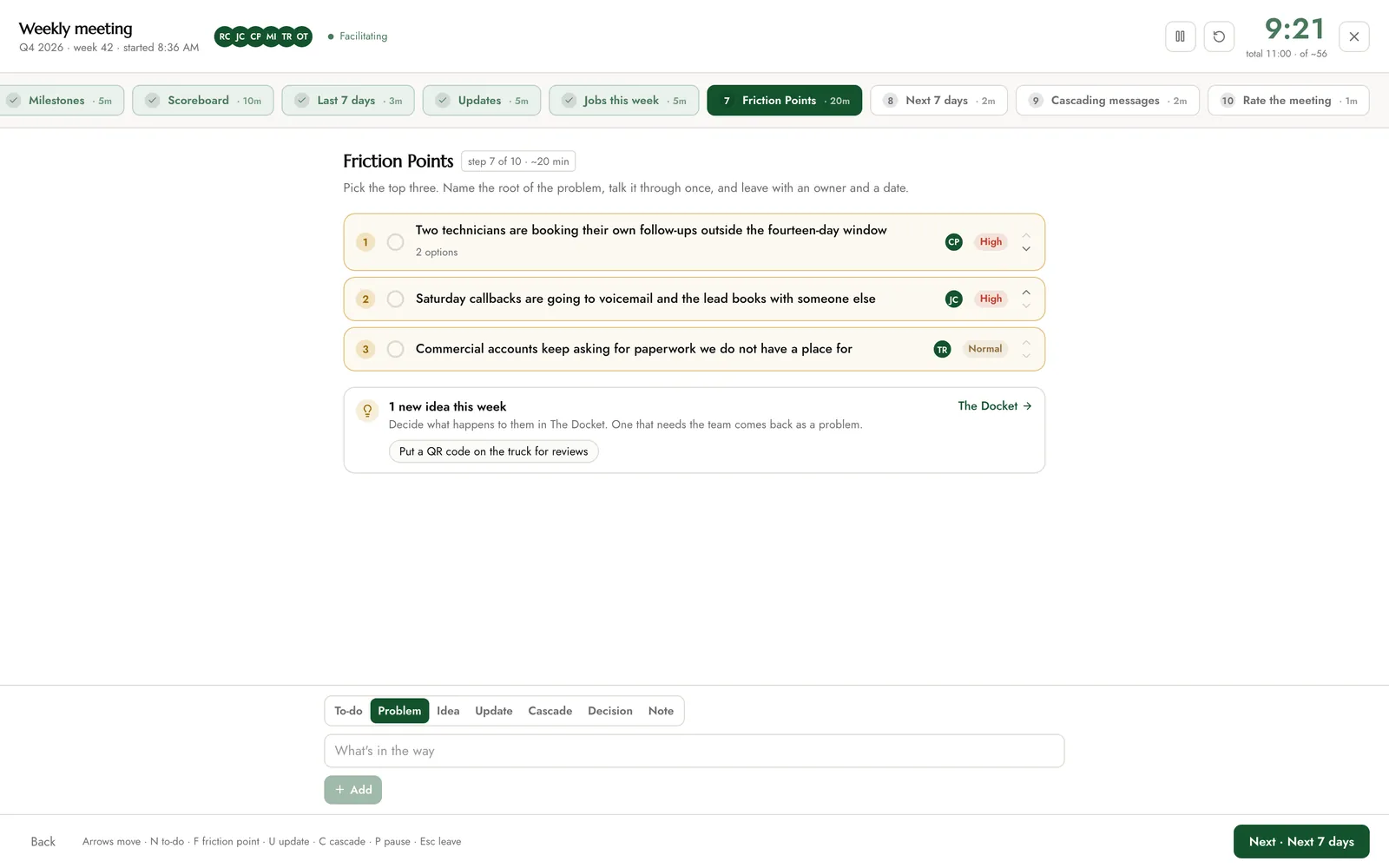Image resolution: width=1389 pixels, height=868 pixels.
Task: Open the QR code on truck idea chip
Action: (x=493, y=451)
